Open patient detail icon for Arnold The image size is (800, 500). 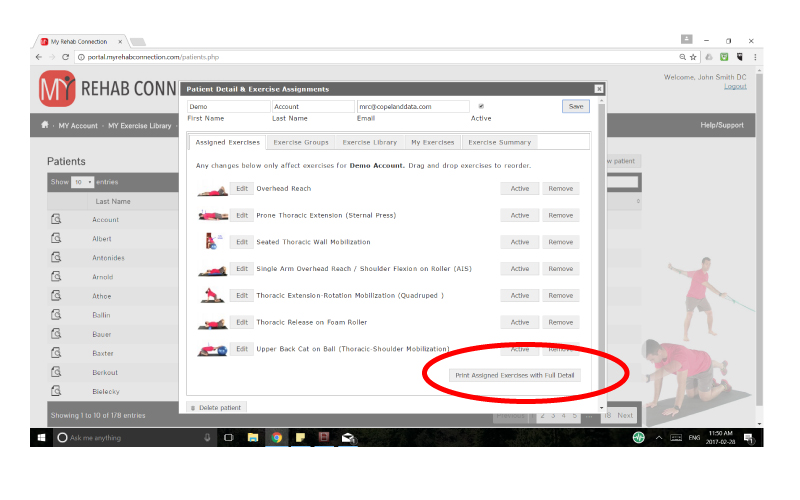pyautogui.click(x=56, y=277)
